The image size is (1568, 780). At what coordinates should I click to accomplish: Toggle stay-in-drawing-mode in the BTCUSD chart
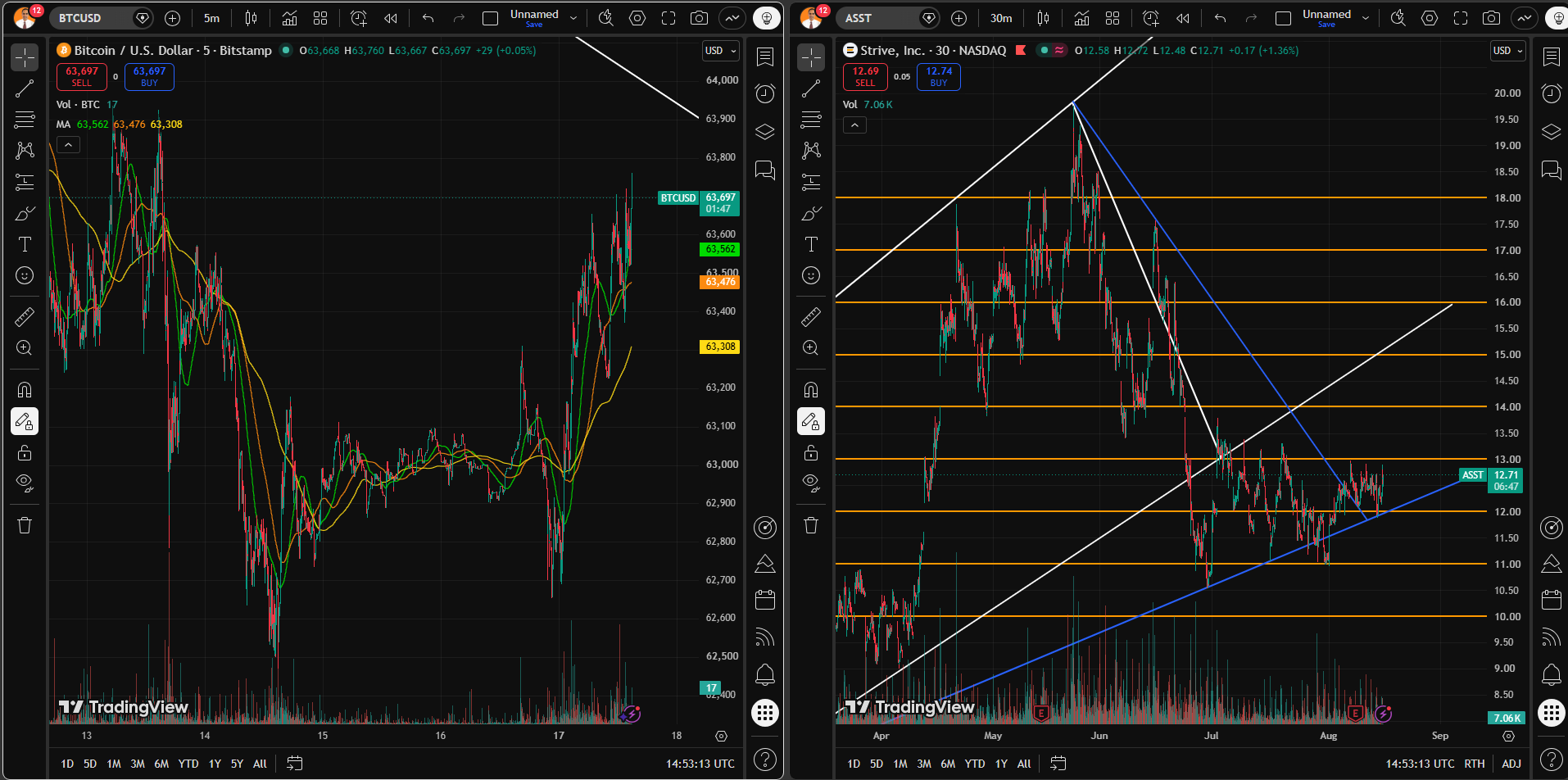click(x=25, y=421)
